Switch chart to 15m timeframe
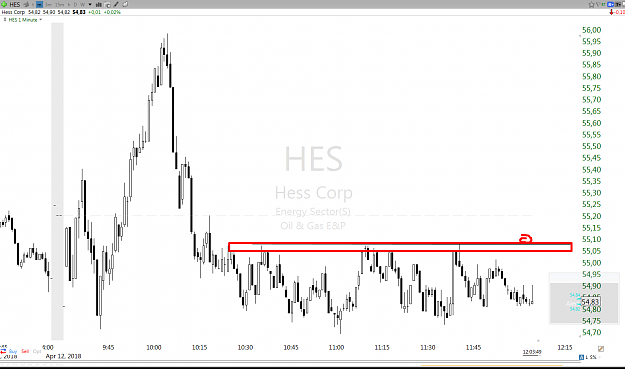The image size is (625, 369). pyautogui.click(x=59, y=5)
